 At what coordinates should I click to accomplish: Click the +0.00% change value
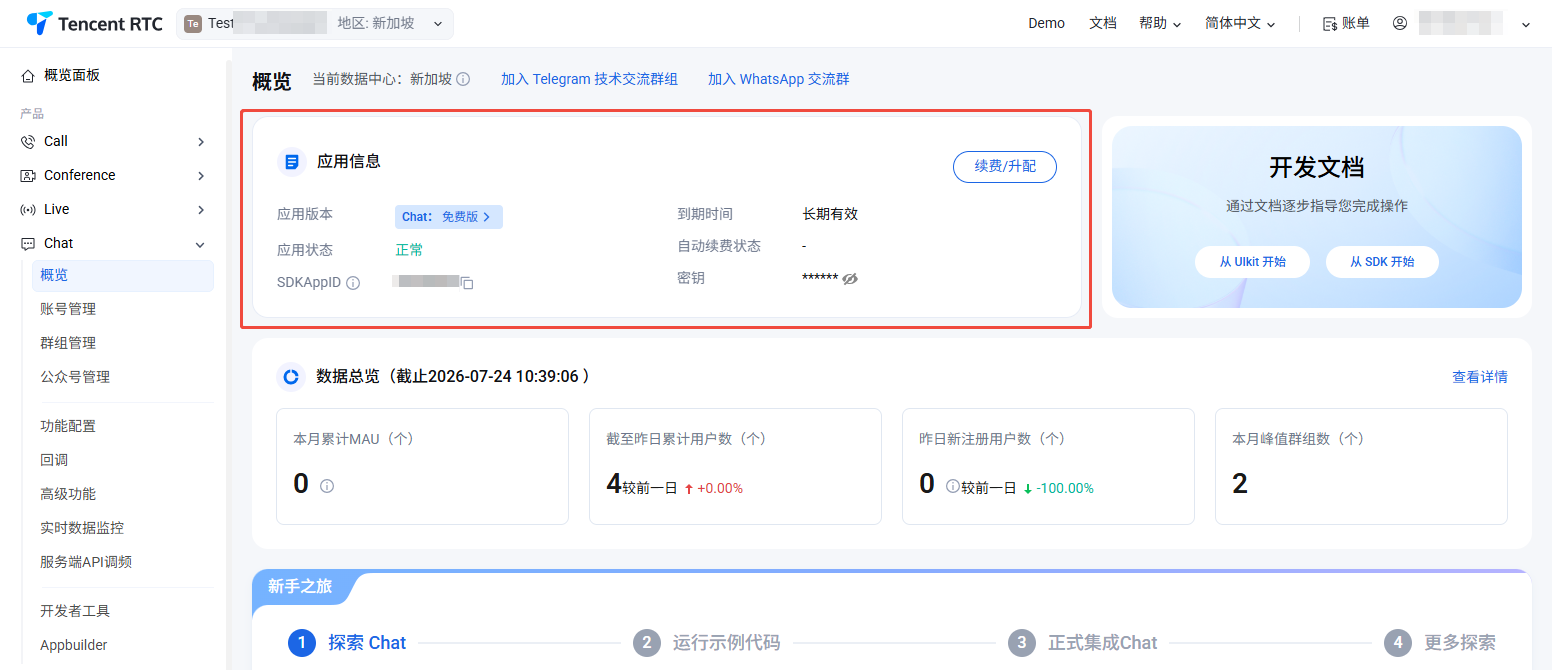click(x=720, y=489)
